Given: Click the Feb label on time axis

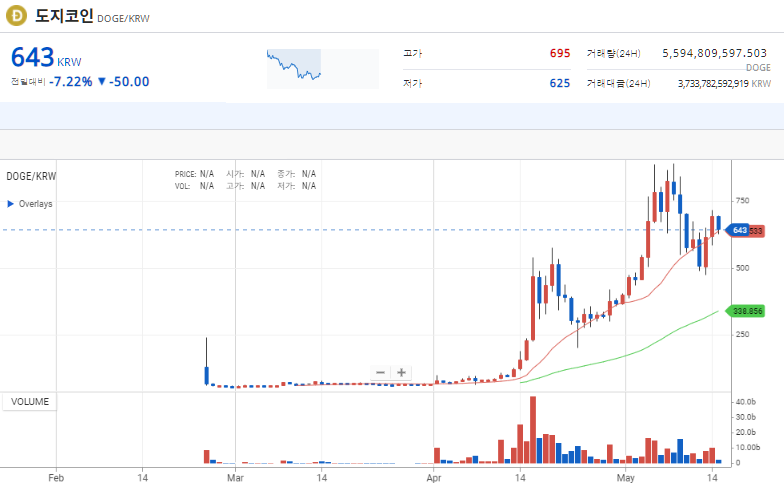Looking at the screenshot, I should [56, 478].
